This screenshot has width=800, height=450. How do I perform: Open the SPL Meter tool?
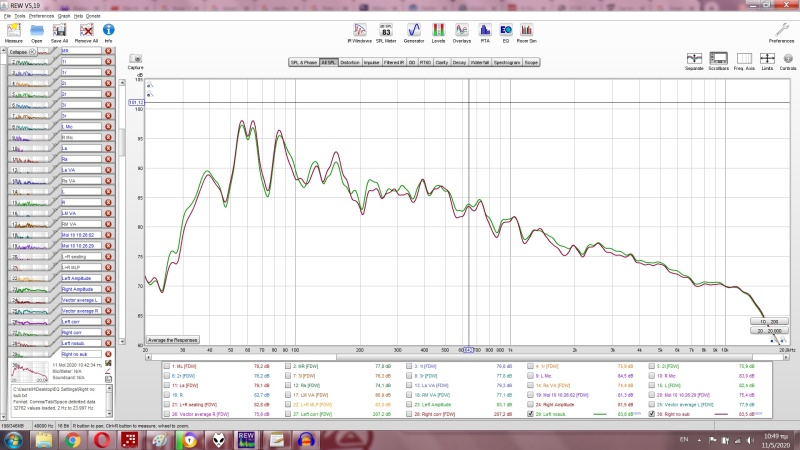coord(385,32)
